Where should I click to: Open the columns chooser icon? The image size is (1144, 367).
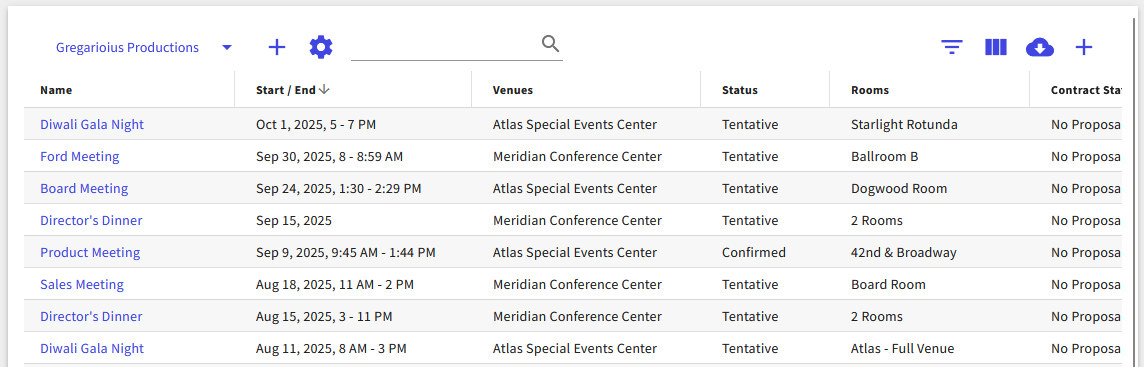996,47
